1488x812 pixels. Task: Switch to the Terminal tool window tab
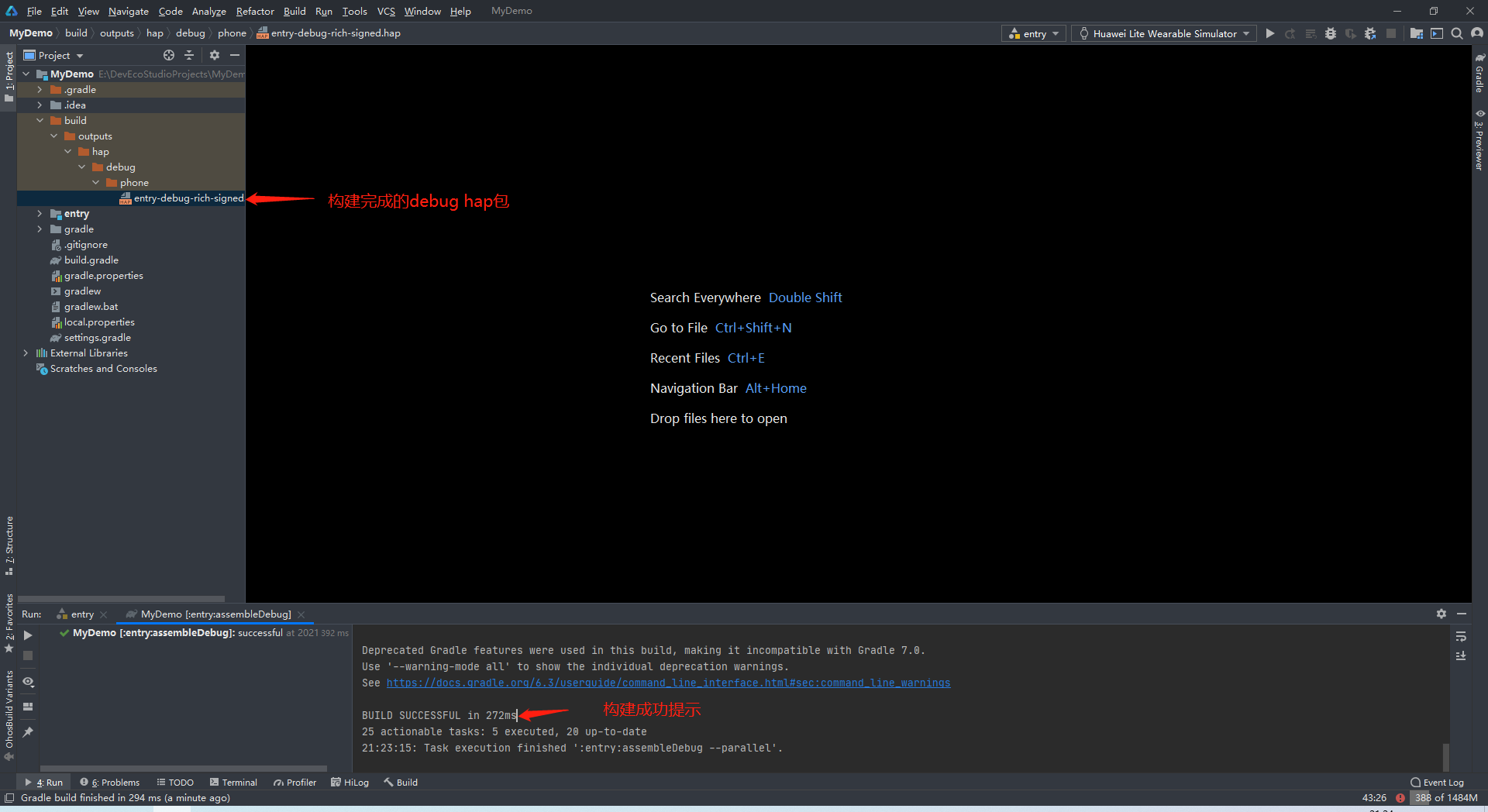[x=233, y=783]
